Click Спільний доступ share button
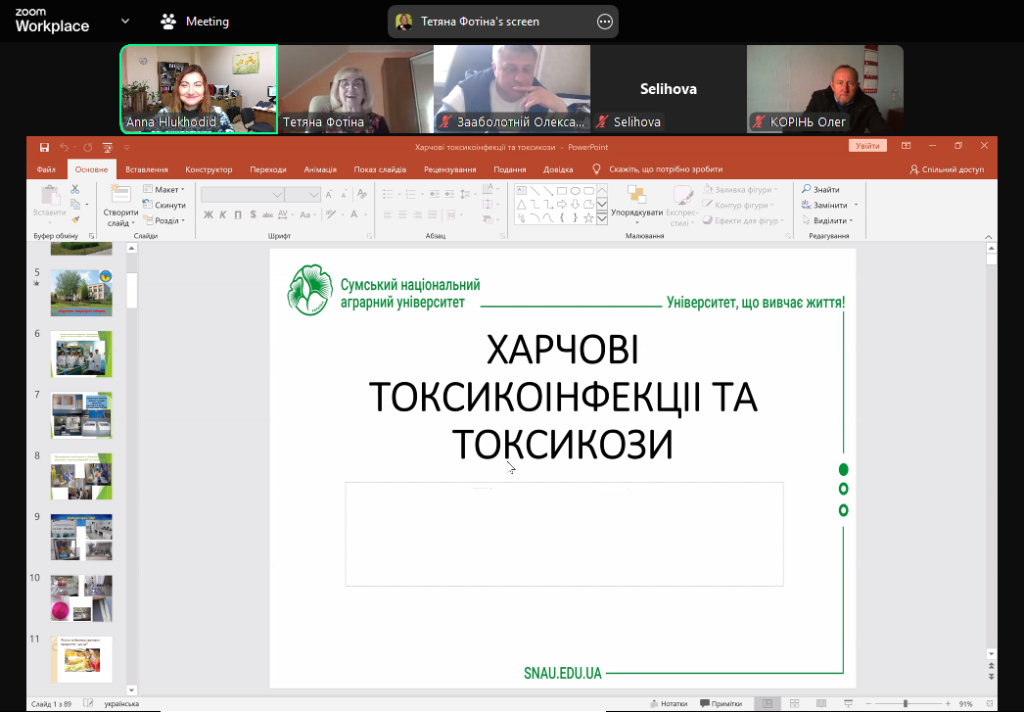The image size is (1024, 712). pyautogui.click(x=946, y=169)
